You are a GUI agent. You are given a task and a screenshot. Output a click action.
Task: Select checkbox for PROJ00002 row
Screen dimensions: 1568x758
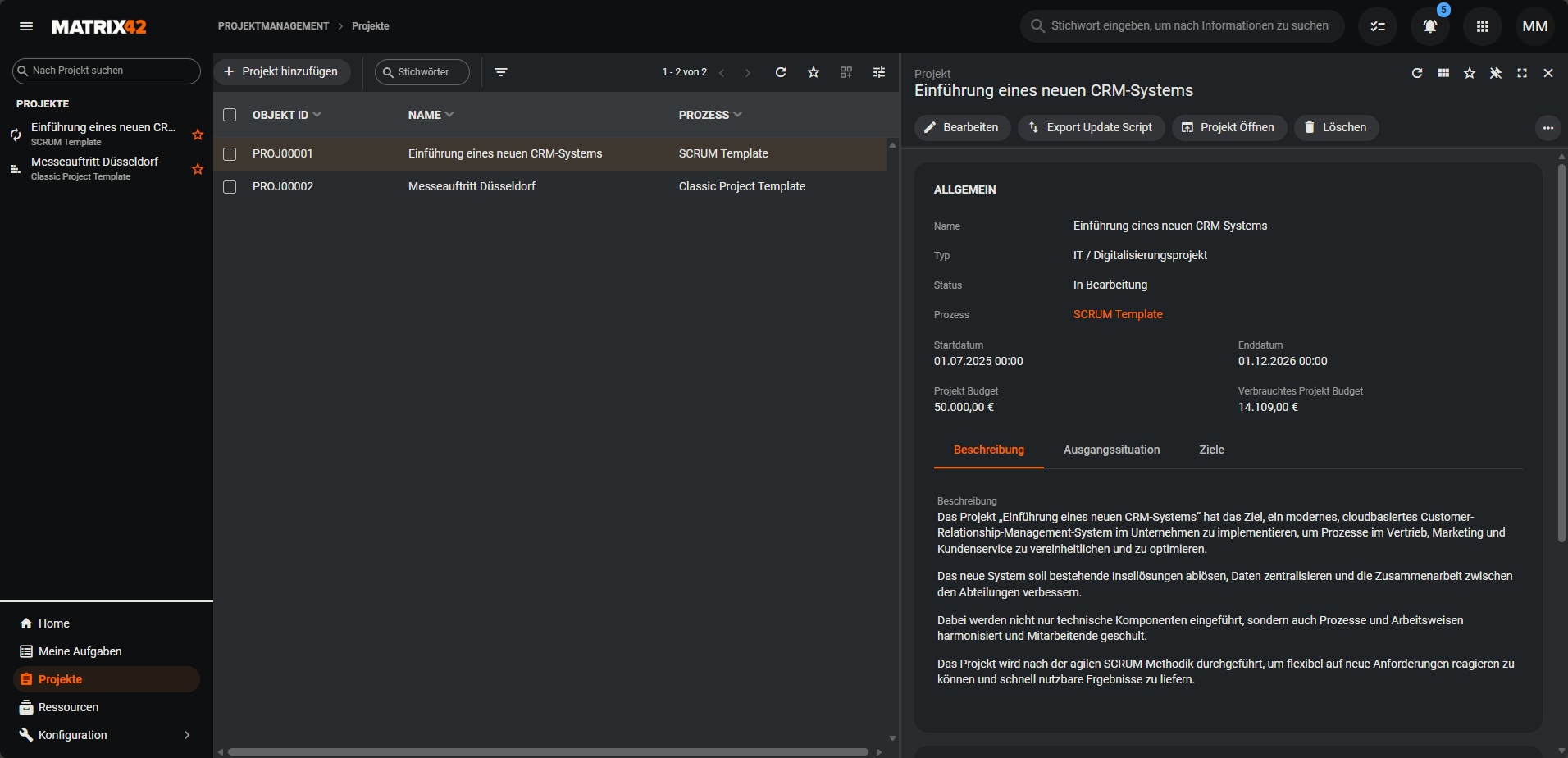pos(230,187)
